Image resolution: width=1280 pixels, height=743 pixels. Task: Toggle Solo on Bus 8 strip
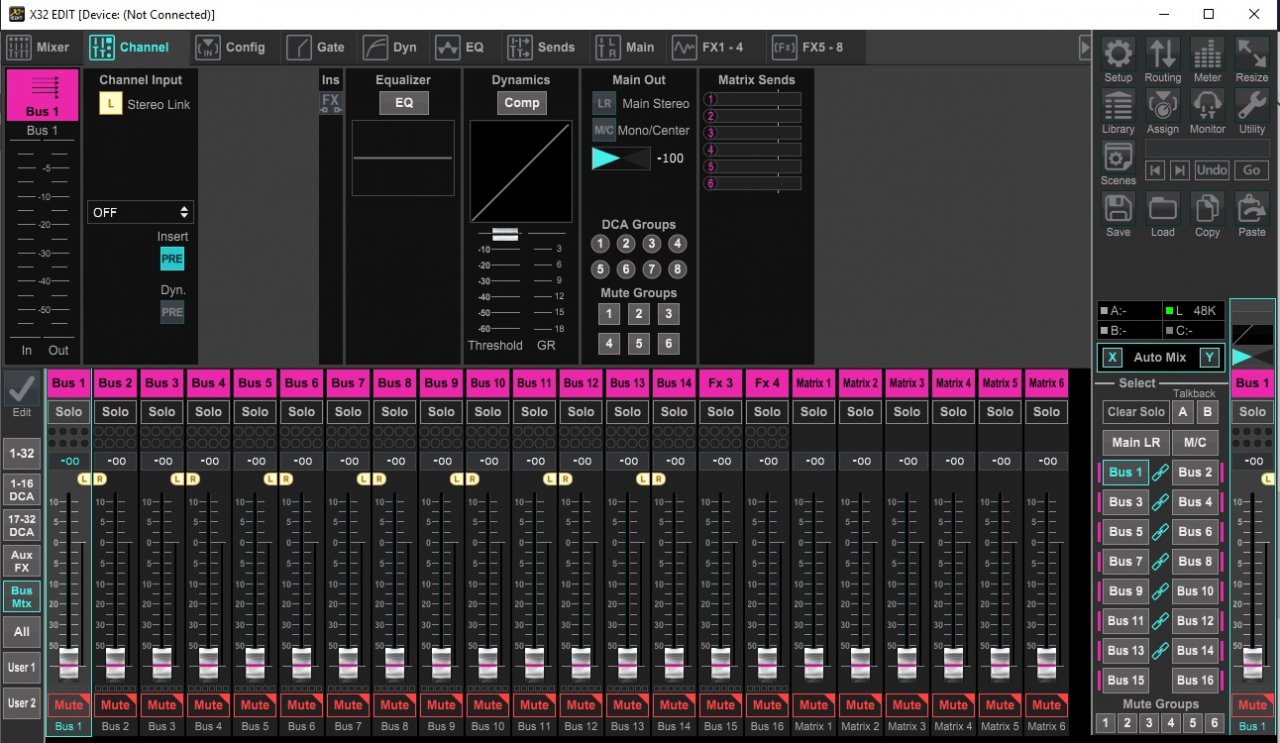pyautogui.click(x=395, y=412)
